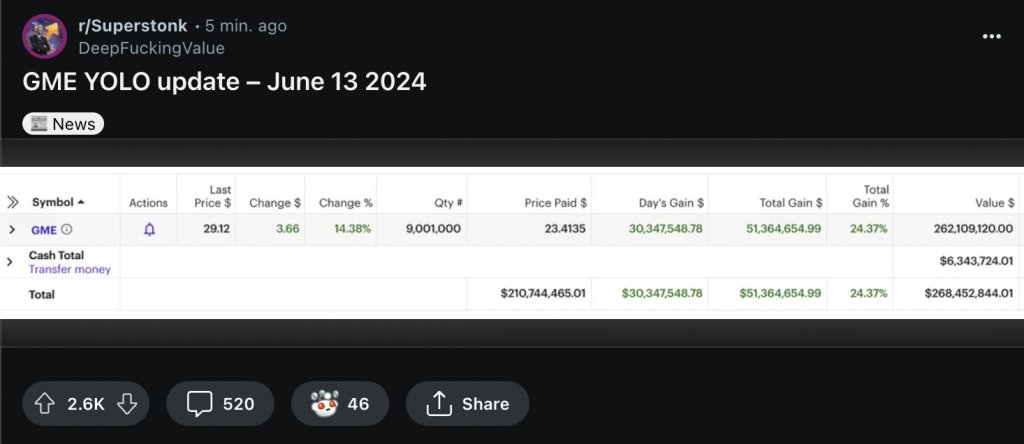Expand the GME position row
The image size is (1024, 444).
tap(12, 229)
